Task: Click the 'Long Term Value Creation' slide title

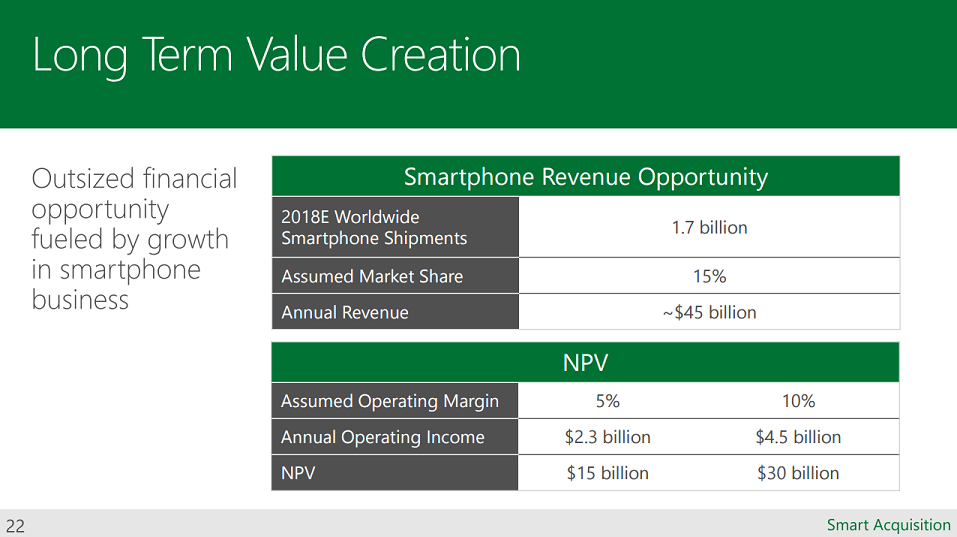Action: [276, 55]
